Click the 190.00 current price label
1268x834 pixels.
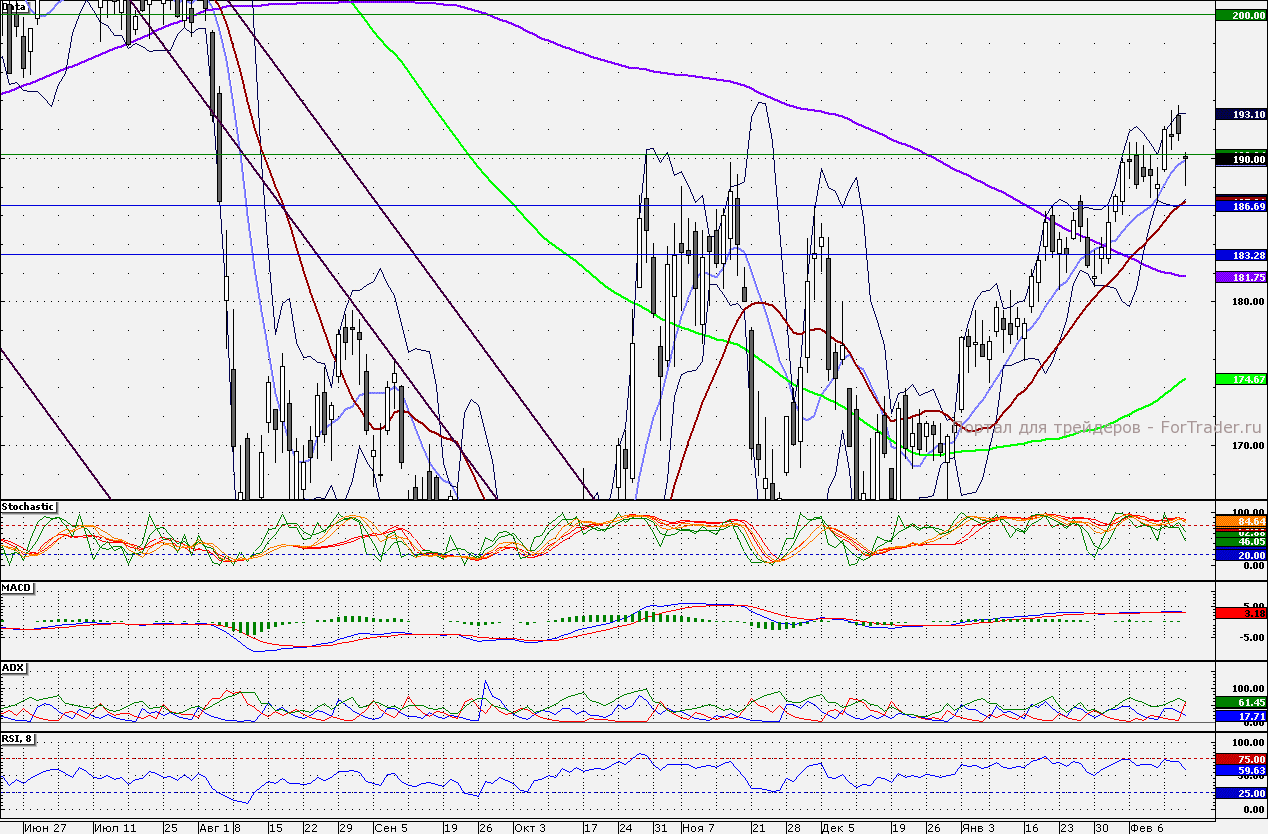(x=1240, y=159)
